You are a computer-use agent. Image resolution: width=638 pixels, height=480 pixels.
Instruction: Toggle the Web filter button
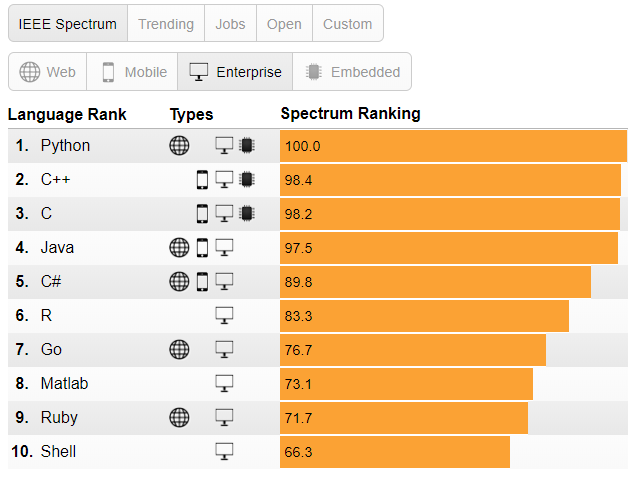pos(48,72)
